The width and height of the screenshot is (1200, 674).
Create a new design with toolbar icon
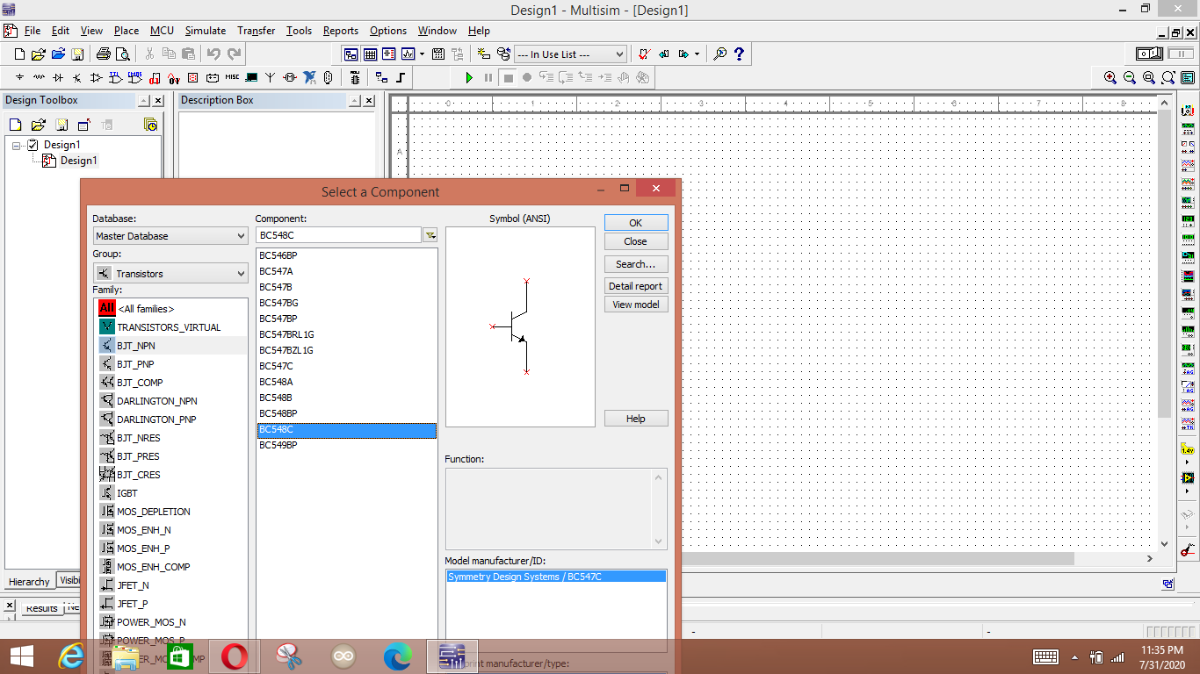(x=20, y=54)
